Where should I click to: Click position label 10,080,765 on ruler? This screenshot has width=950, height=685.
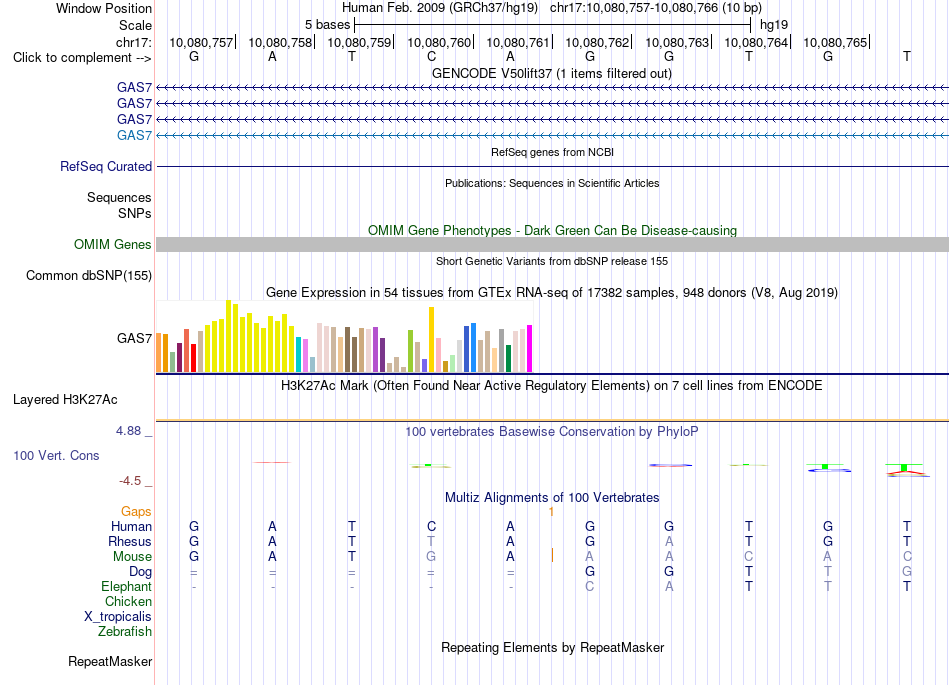pos(835,42)
